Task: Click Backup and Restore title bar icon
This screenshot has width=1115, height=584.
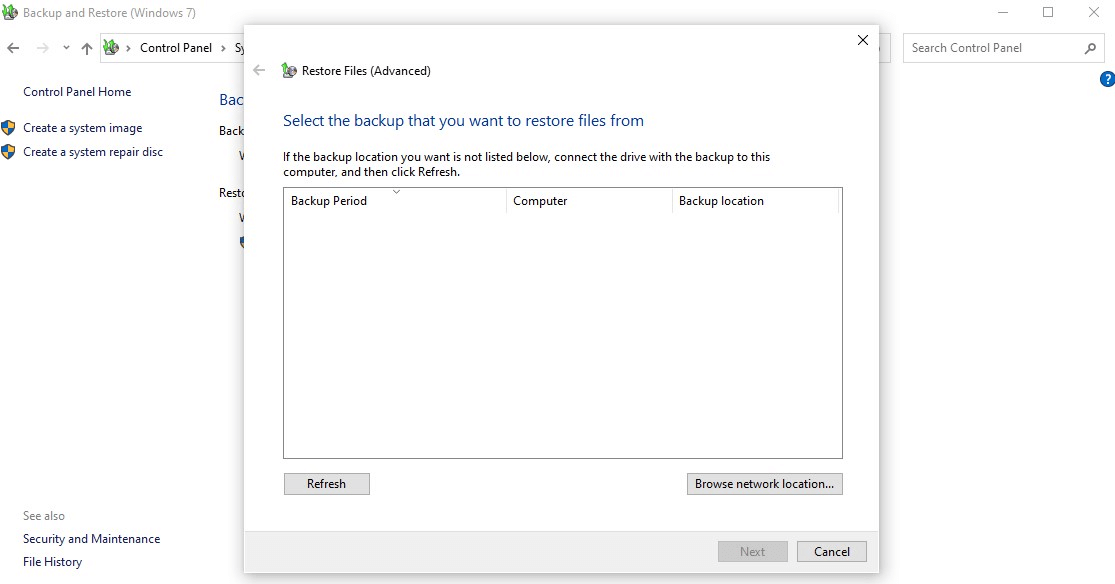Action: (10, 12)
